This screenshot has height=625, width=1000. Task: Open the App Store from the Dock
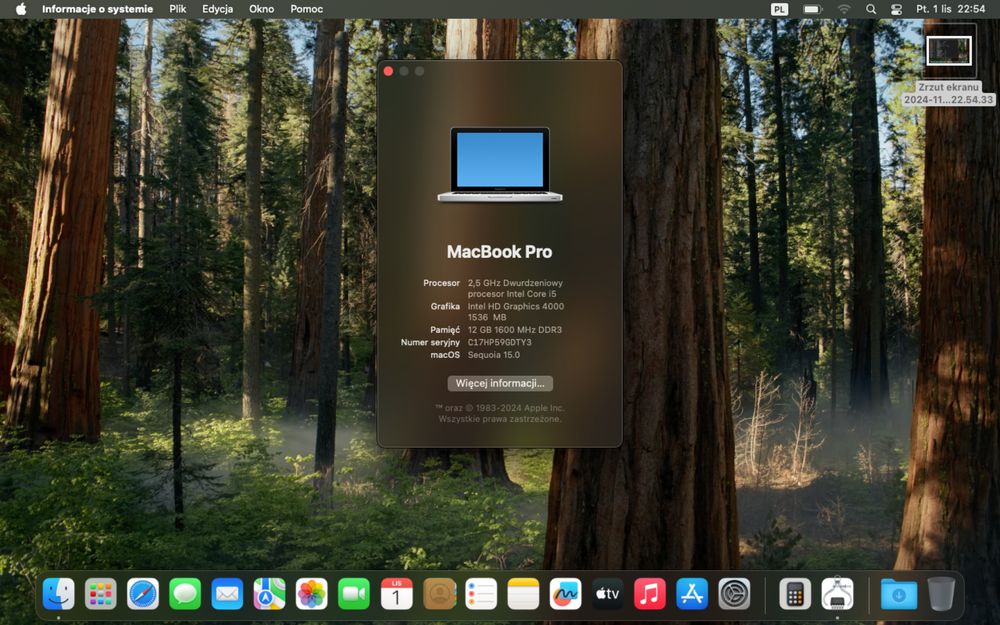coord(692,594)
